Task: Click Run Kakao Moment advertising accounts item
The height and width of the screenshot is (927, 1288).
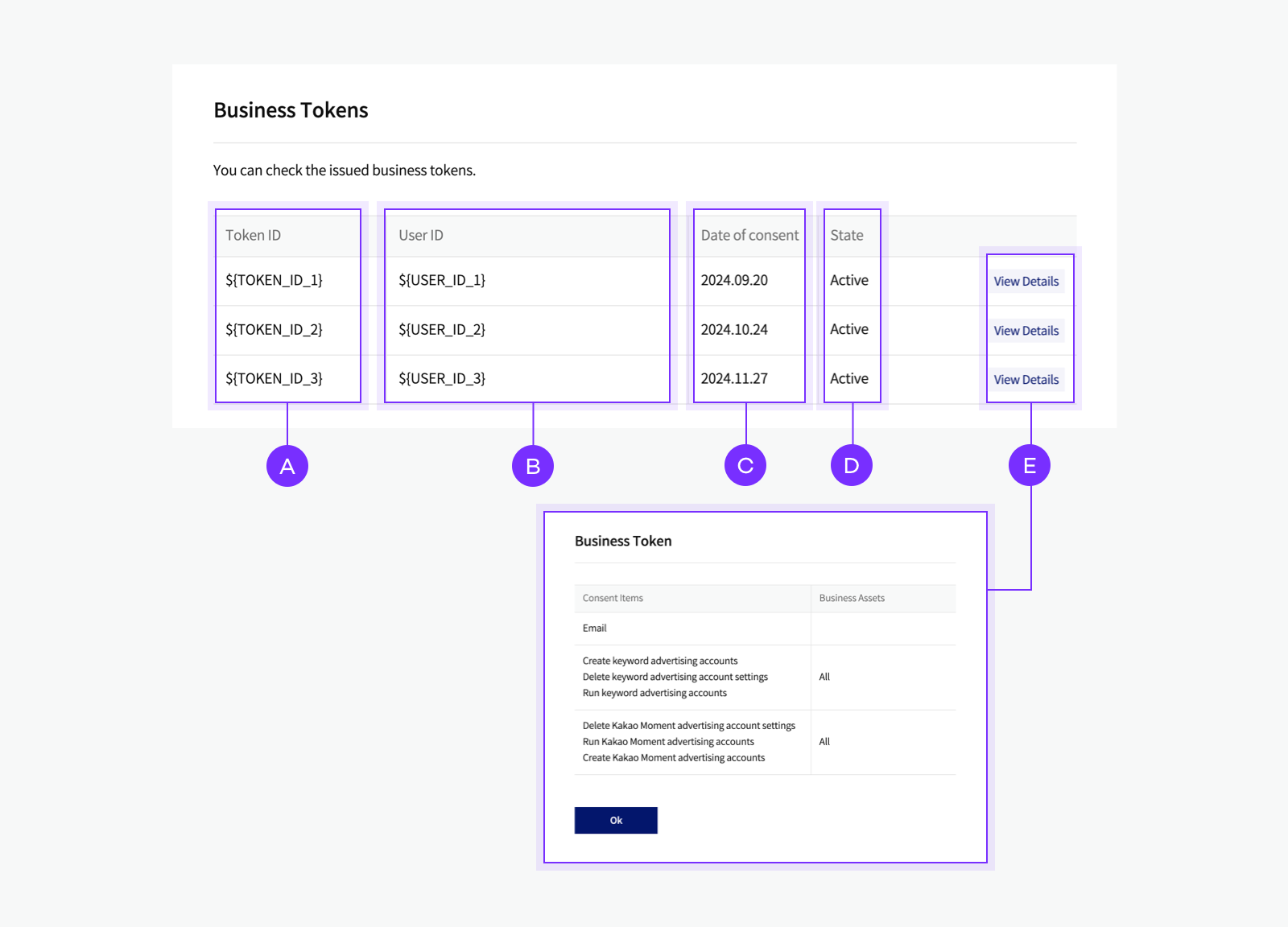Action: point(668,741)
